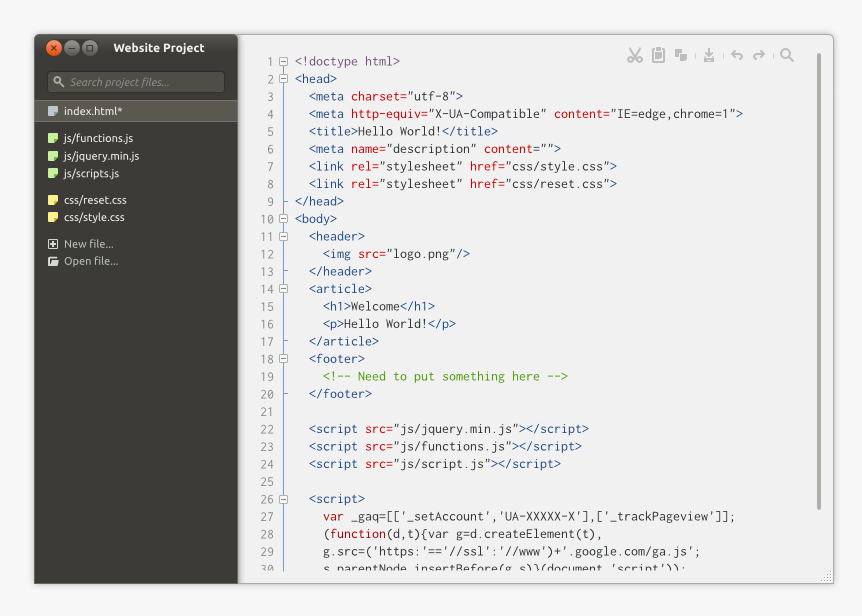Collapse the doctype fold marker on line 1
The image size is (862, 616).
pyautogui.click(x=284, y=62)
